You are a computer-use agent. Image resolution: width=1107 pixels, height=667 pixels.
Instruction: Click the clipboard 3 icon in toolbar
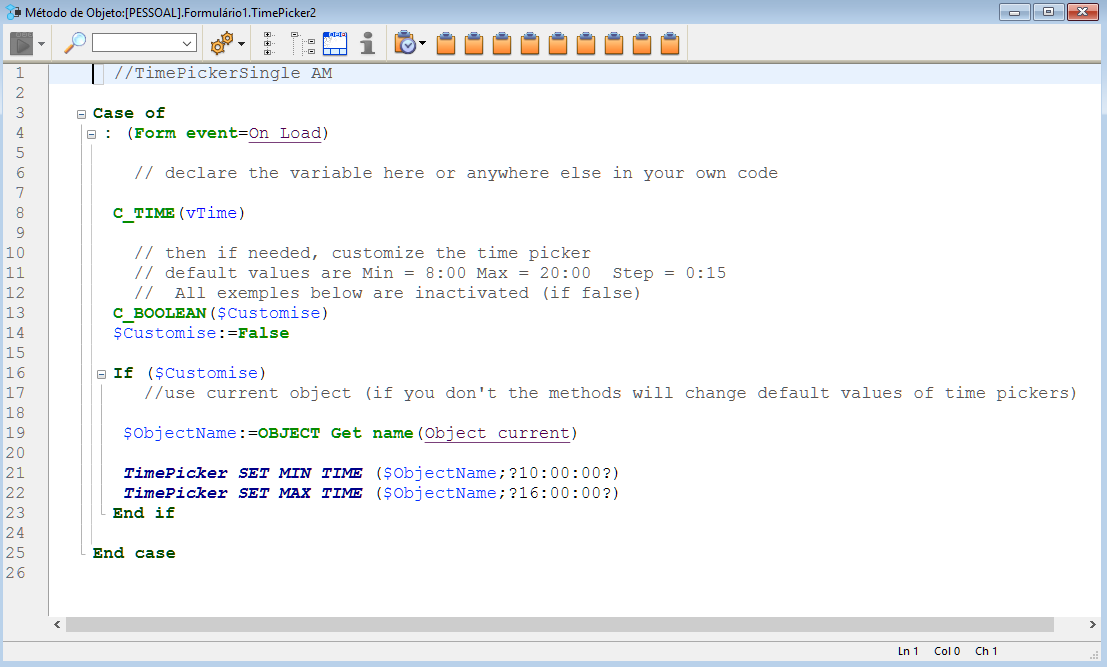click(502, 43)
